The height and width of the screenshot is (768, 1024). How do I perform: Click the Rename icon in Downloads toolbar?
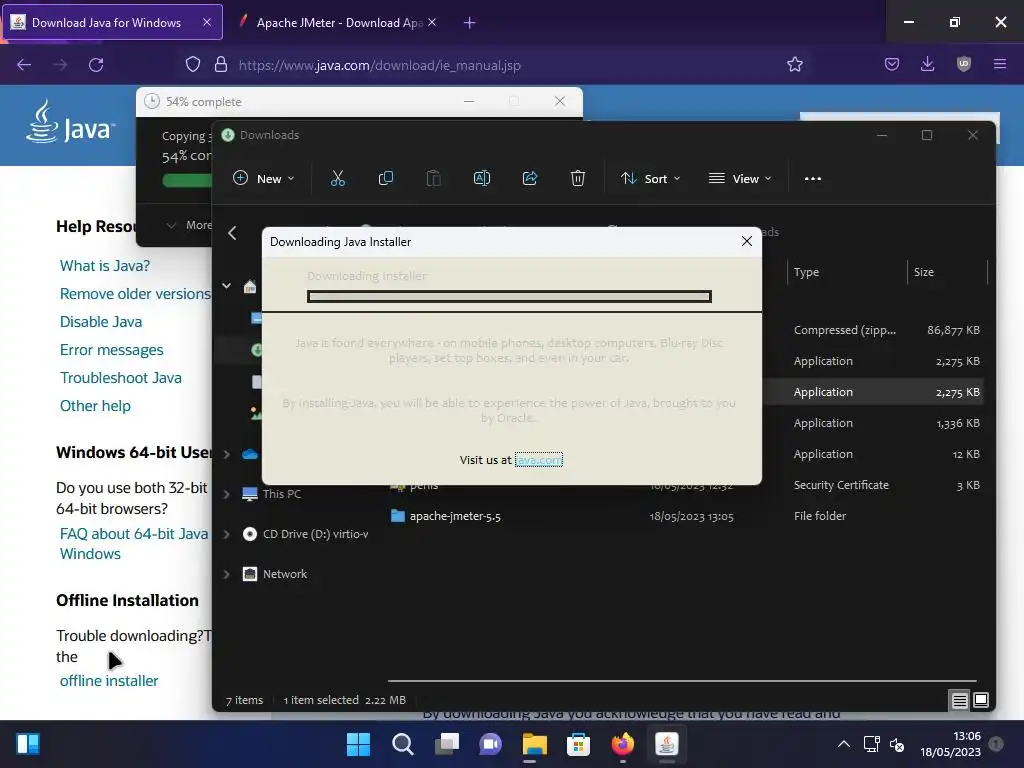482,178
